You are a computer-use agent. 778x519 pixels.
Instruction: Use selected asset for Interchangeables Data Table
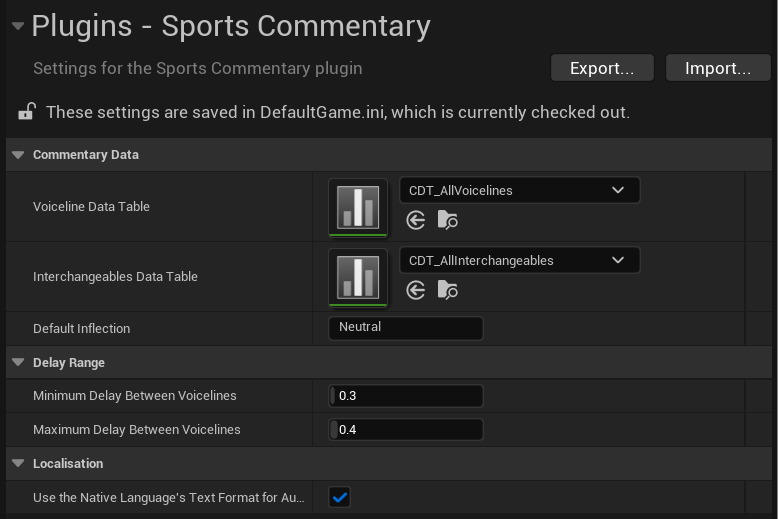pos(415,290)
